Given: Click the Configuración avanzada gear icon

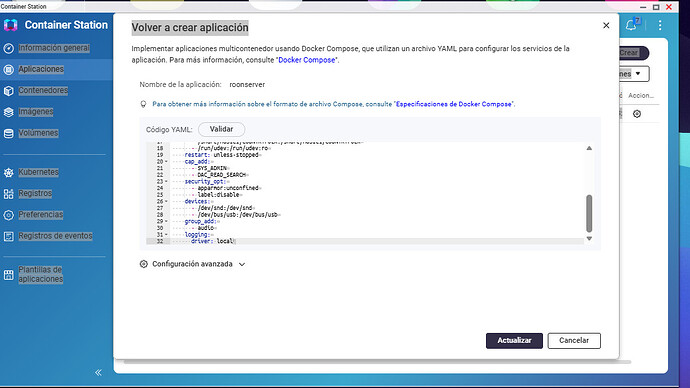Looking at the screenshot, I should (143, 264).
